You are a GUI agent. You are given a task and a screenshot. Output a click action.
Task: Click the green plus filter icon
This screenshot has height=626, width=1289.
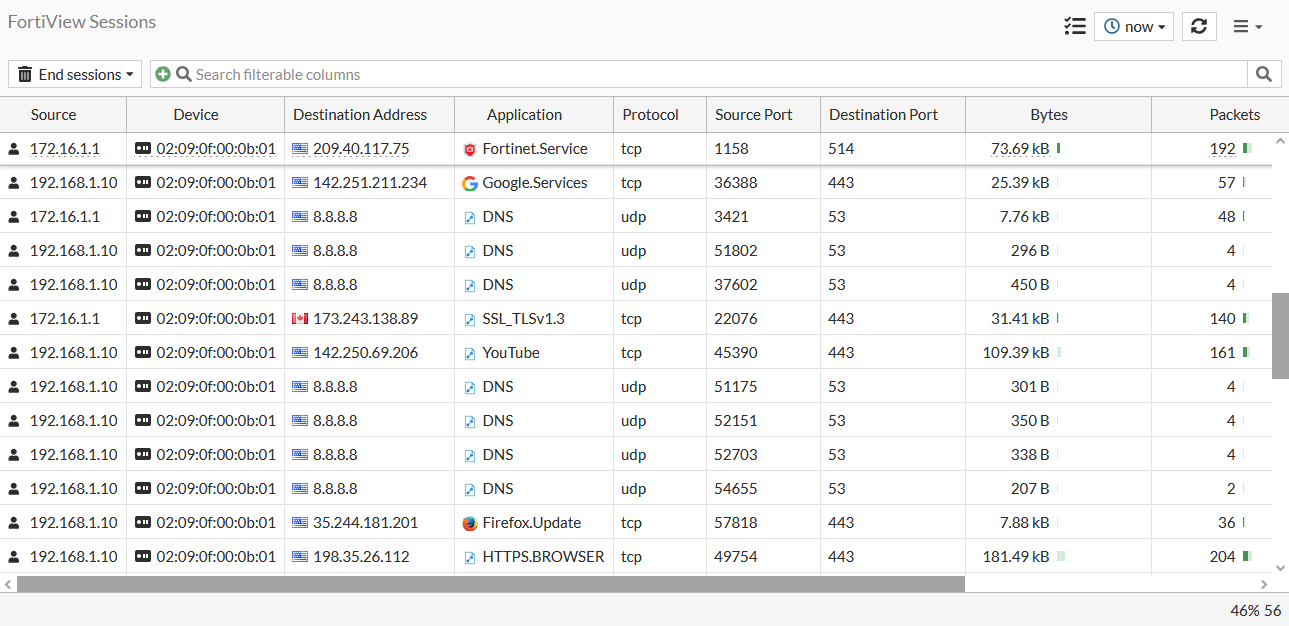tap(162, 74)
